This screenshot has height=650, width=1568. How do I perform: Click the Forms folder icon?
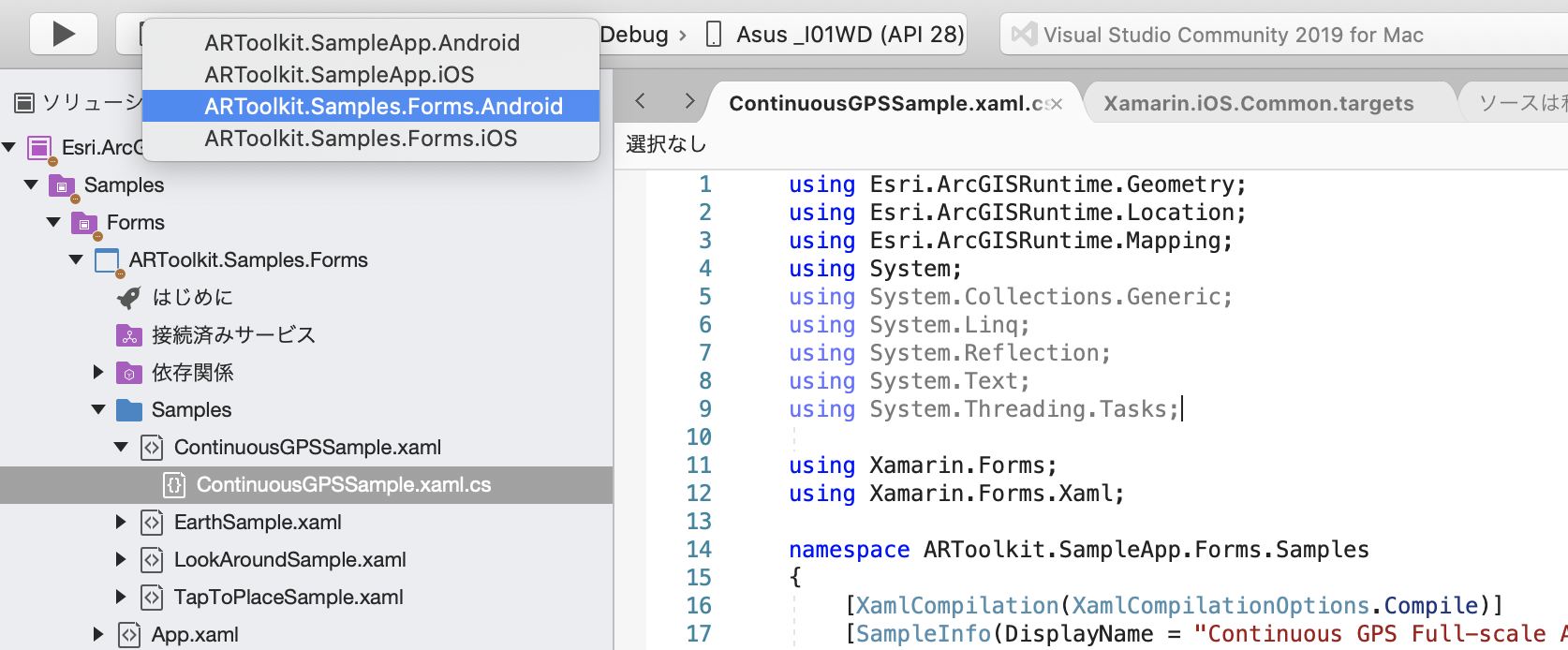[x=85, y=223]
